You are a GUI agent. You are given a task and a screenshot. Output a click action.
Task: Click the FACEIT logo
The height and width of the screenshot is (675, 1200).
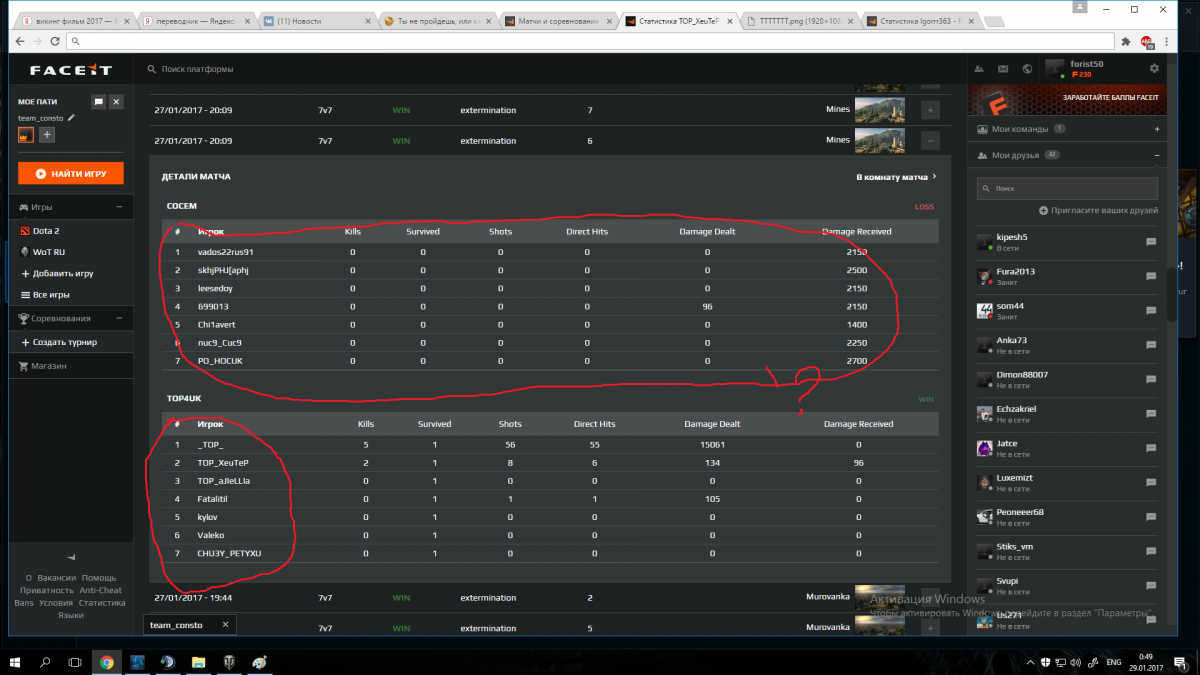pyautogui.click(x=70, y=70)
